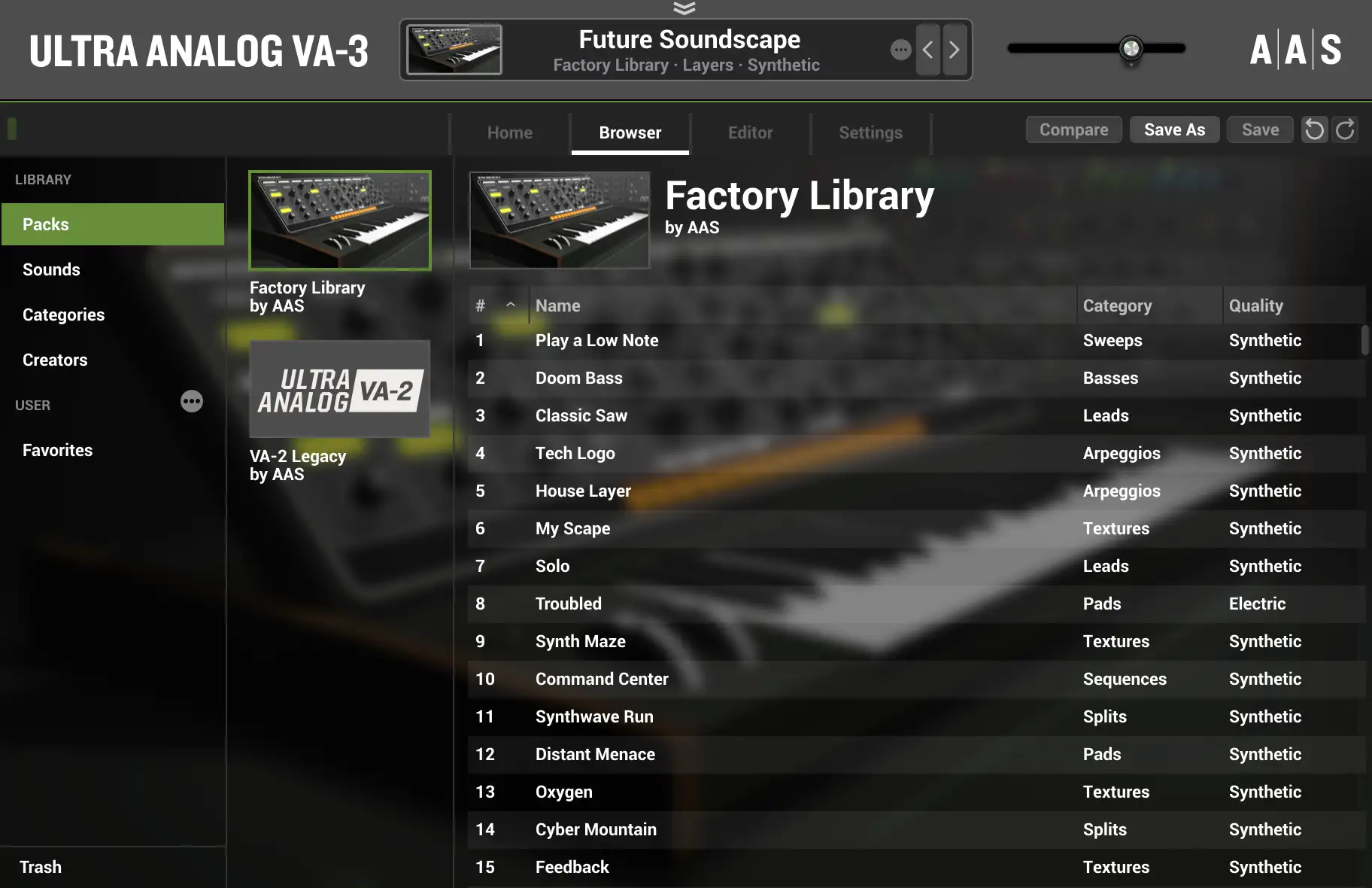This screenshot has width=1372, height=888.
Task: Go to the next preset with right arrow
Action: point(955,50)
